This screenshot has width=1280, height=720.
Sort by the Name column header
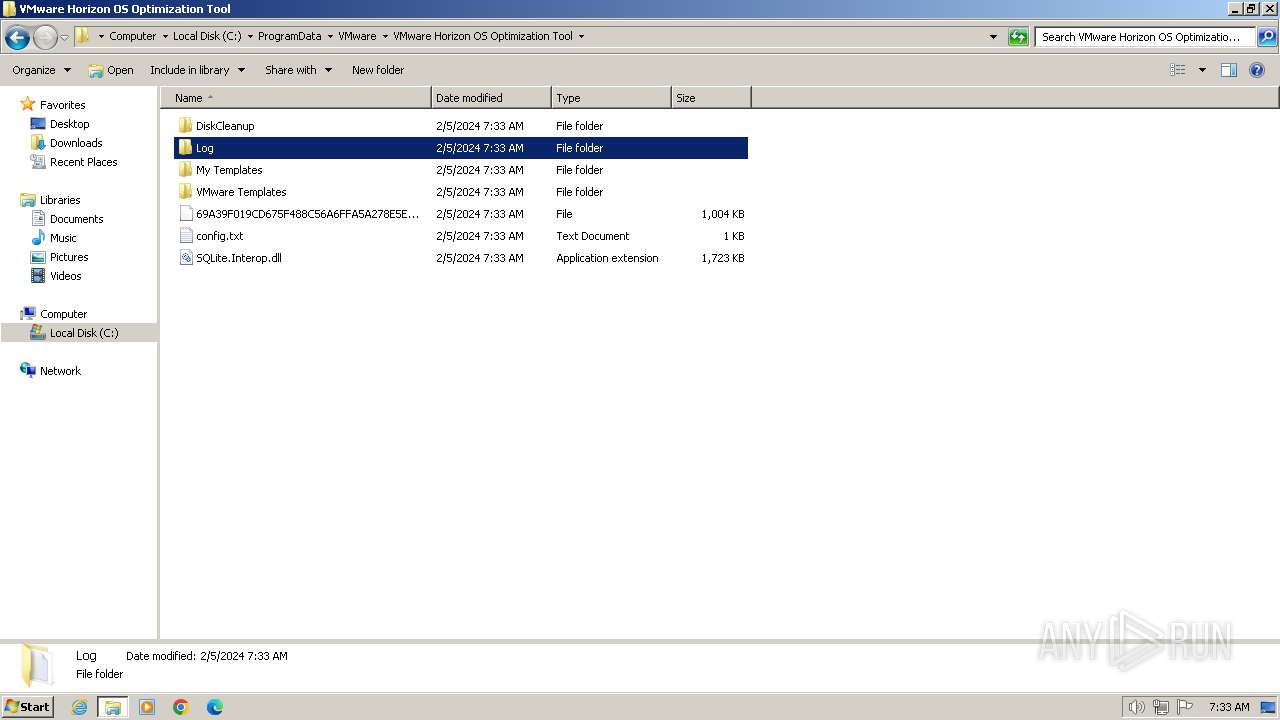tap(296, 98)
